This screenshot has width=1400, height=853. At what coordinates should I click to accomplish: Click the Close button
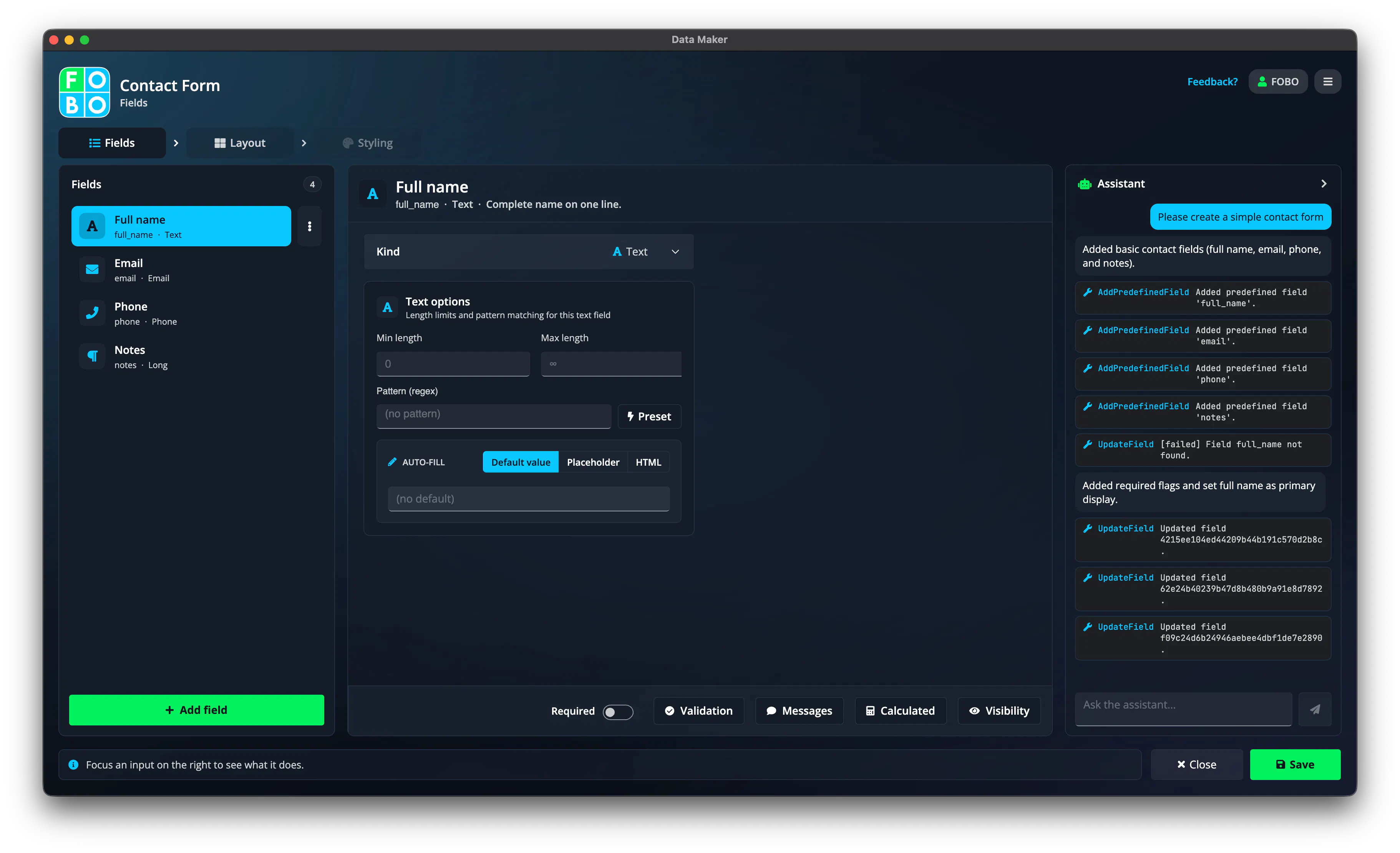tap(1197, 765)
